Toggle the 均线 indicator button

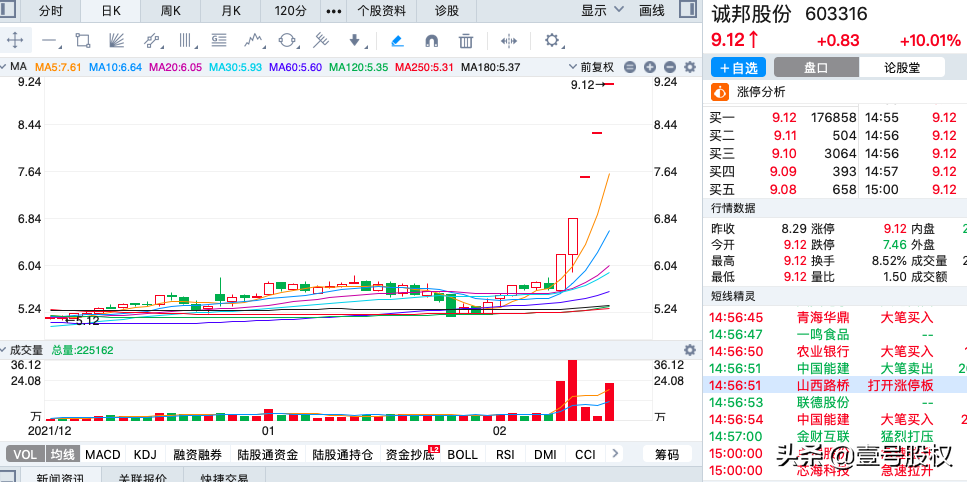(62, 455)
